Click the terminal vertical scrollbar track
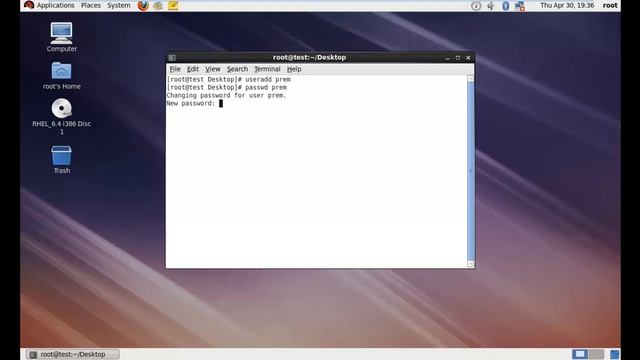640x360 pixels. click(471, 171)
